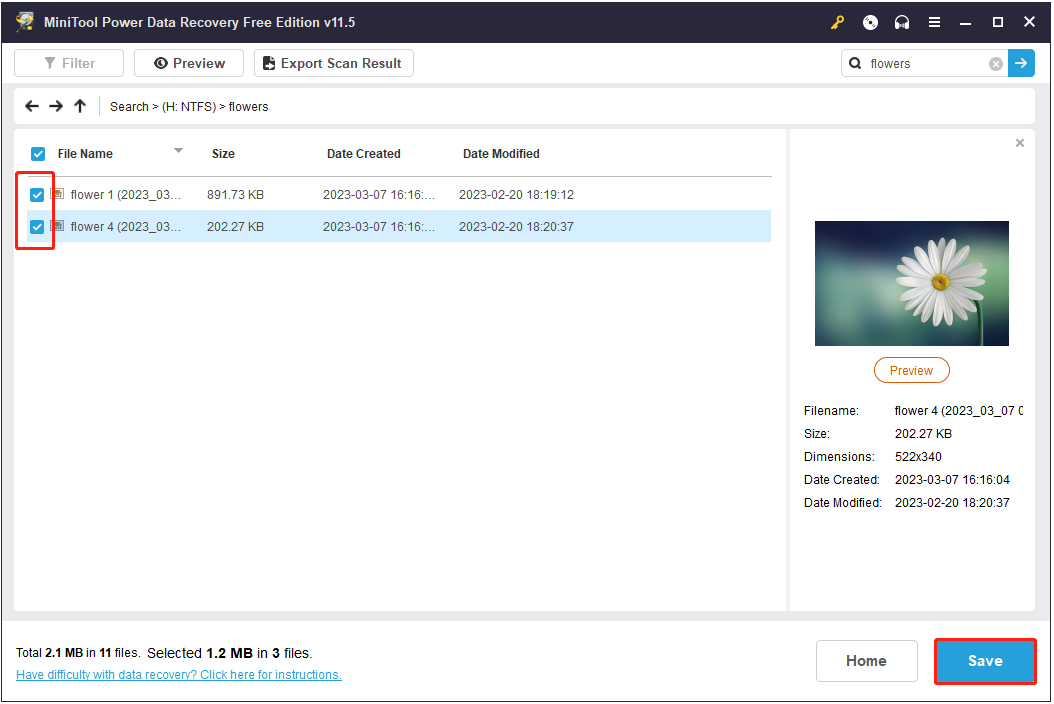1054x704 pixels.
Task: Click the daisy preview thumbnail
Action: click(911, 283)
